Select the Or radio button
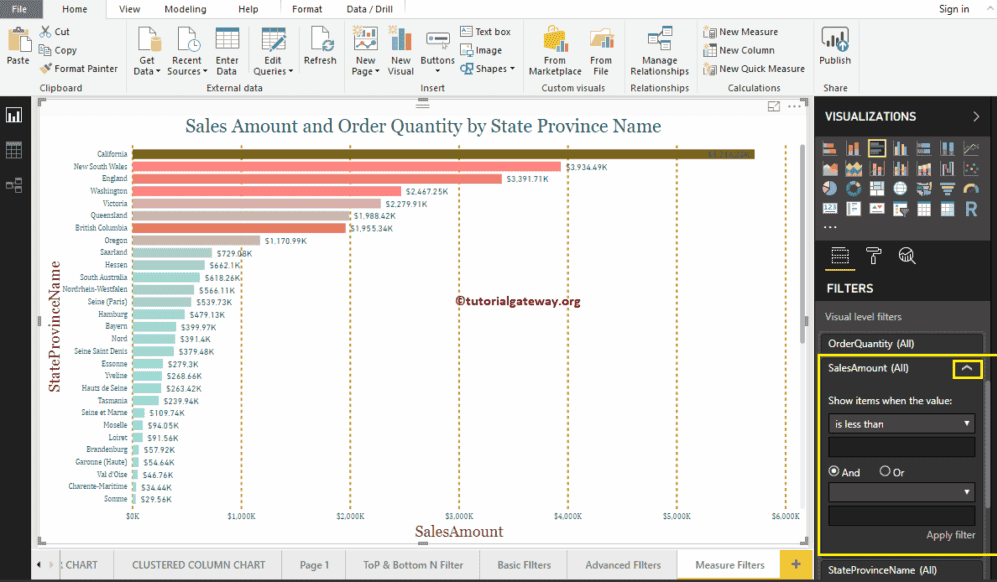This screenshot has width=997, height=582. pos(884,471)
